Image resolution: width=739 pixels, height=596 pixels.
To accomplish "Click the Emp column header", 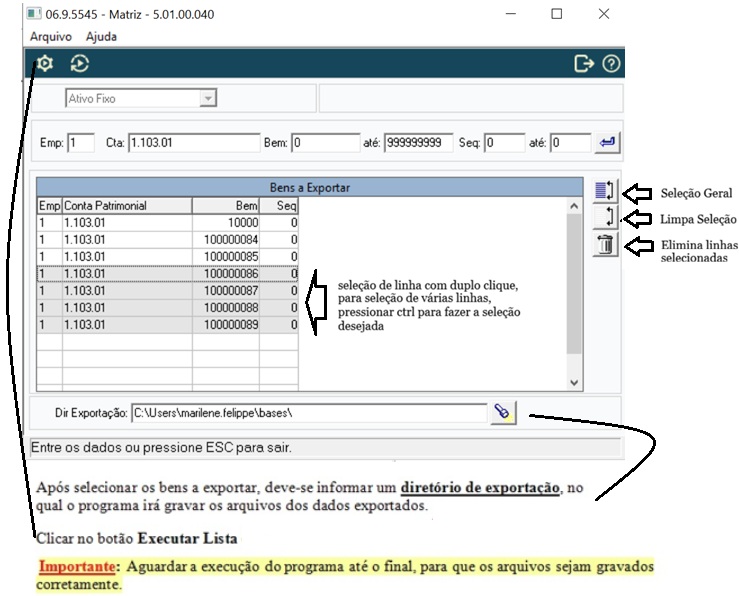I will 49,206.
